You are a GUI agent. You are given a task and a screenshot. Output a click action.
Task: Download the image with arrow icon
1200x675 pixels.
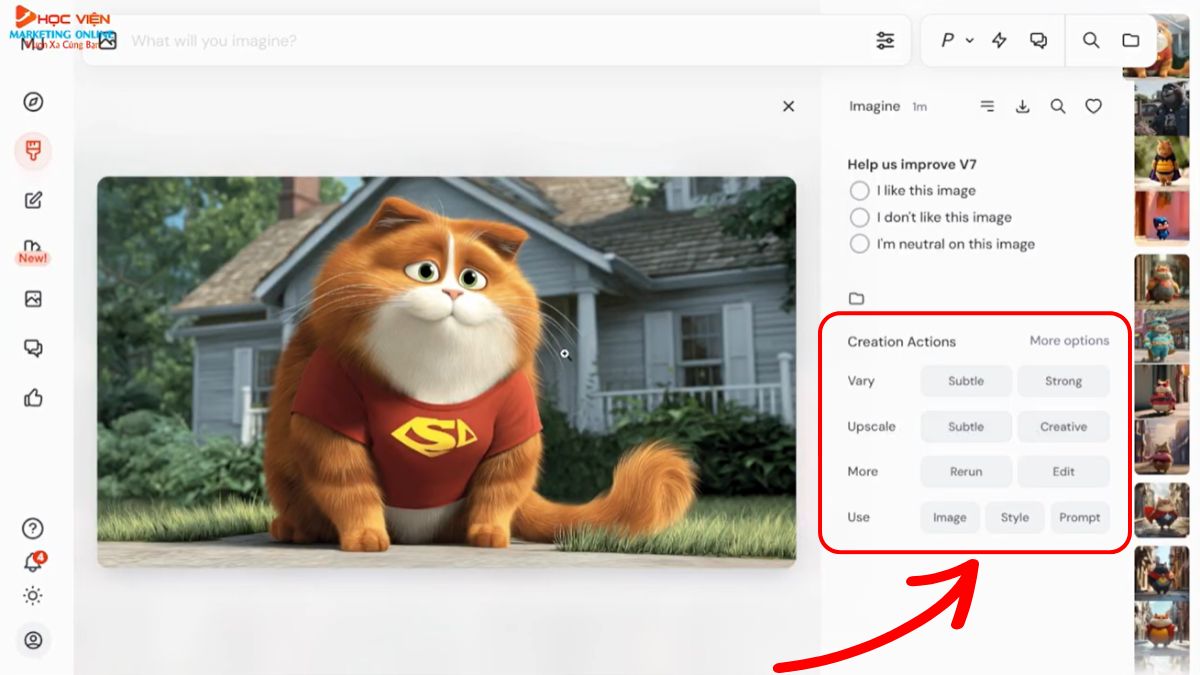(x=1022, y=106)
